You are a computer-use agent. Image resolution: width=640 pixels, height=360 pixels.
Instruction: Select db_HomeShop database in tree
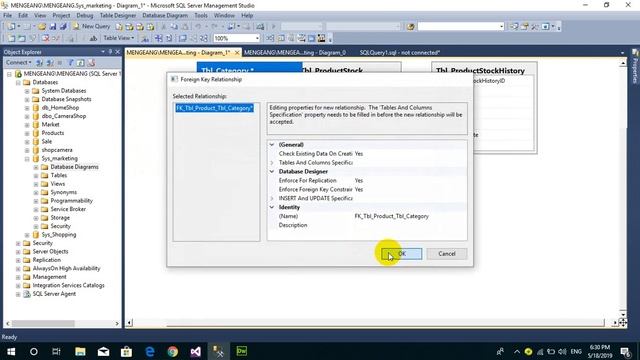click(60, 108)
